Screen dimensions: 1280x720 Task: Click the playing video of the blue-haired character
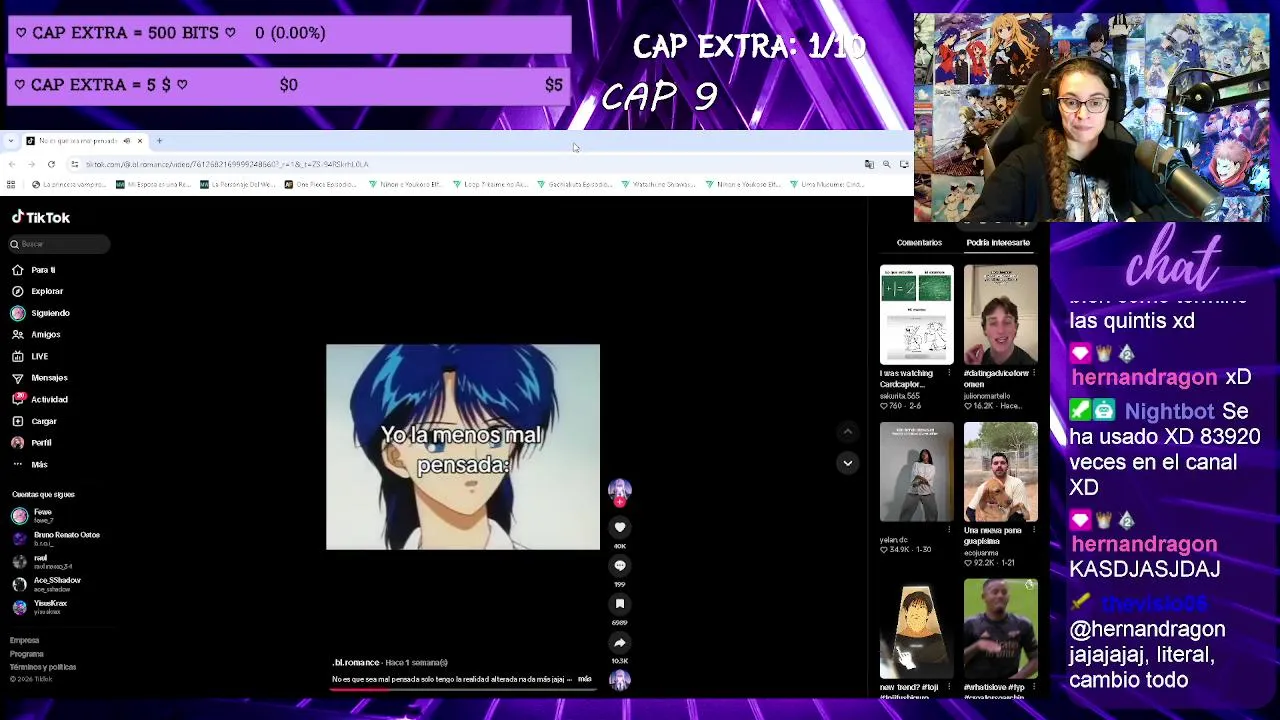point(463,447)
